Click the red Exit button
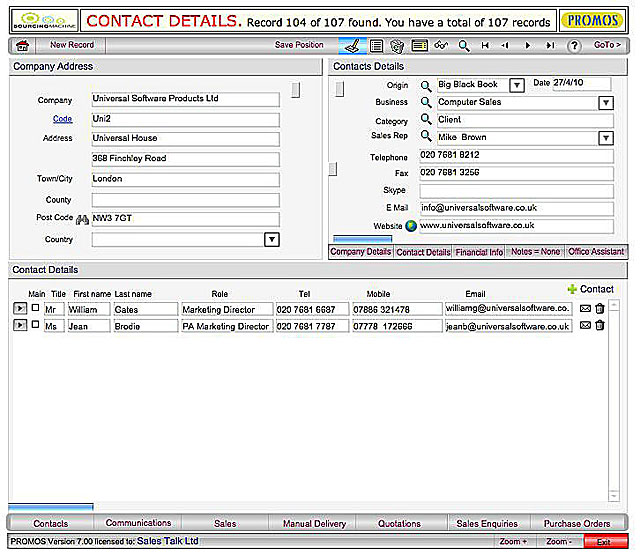Image resolution: width=640 pixels, height=554 pixels. pos(605,542)
